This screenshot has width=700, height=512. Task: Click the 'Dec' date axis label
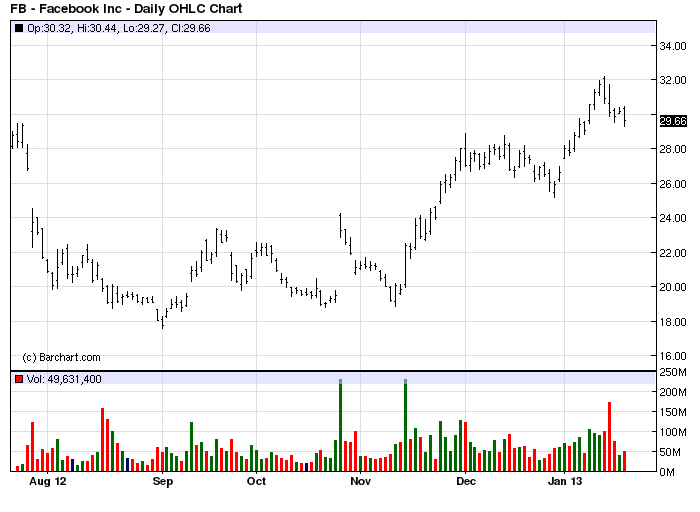coord(466,481)
